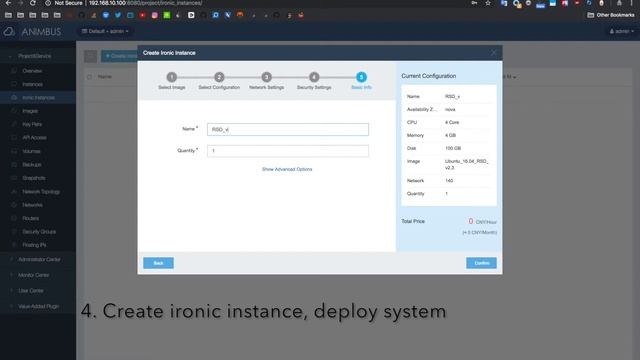The height and width of the screenshot is (360, 640).
Task: Open the Overview sidebar icon
Action: tap(14, 71)
